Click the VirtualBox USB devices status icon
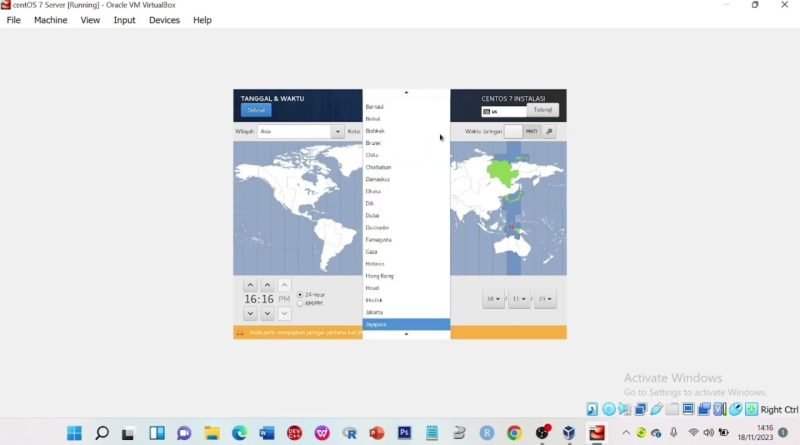 656,409
